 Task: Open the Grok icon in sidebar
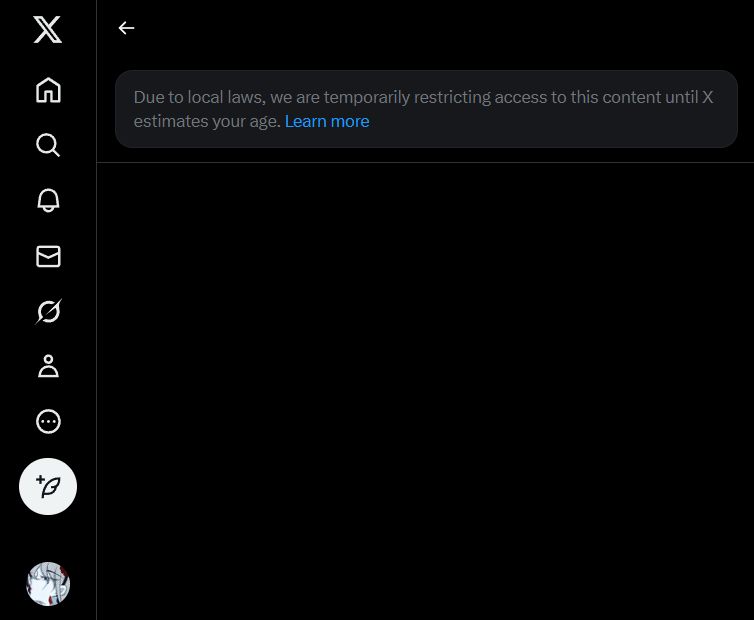coord(48,311)
